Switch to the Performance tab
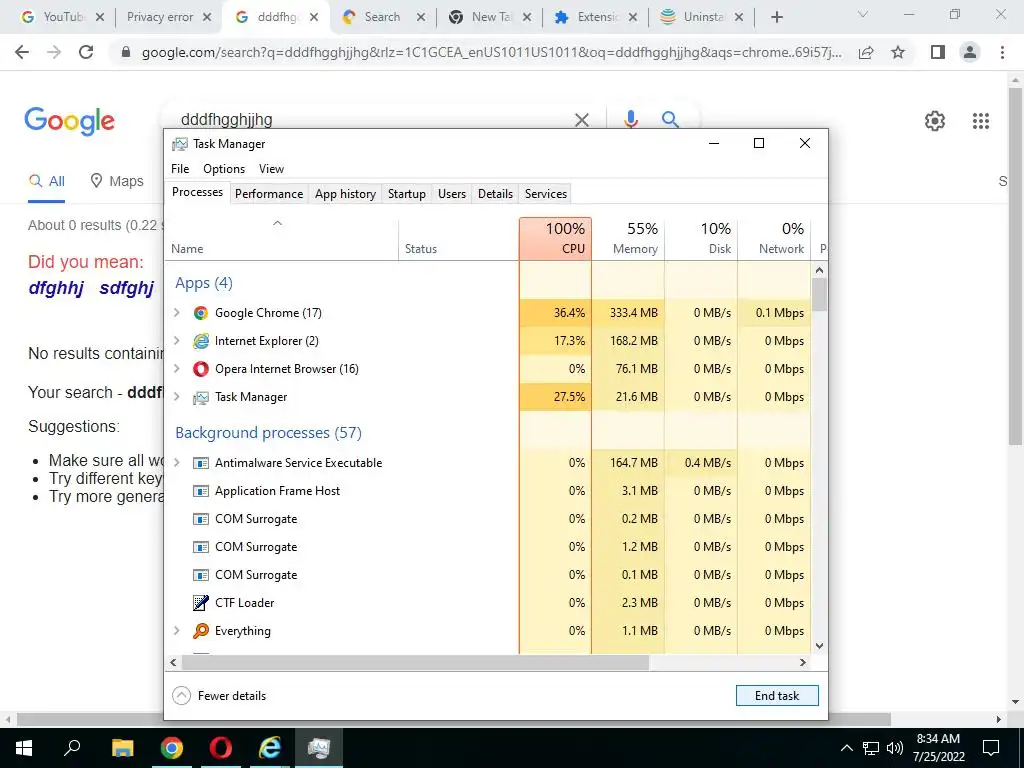 point(269,194)
